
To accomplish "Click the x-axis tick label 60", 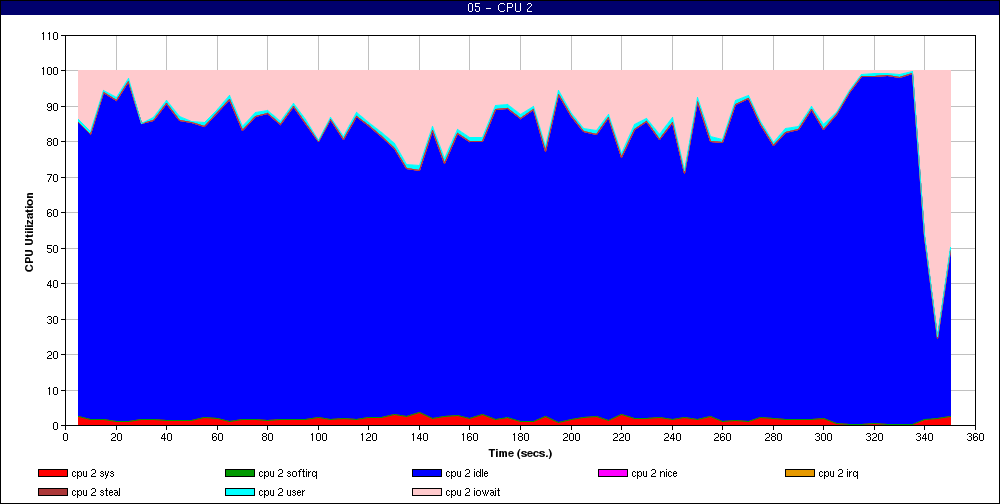I will (x=217, y=437).
